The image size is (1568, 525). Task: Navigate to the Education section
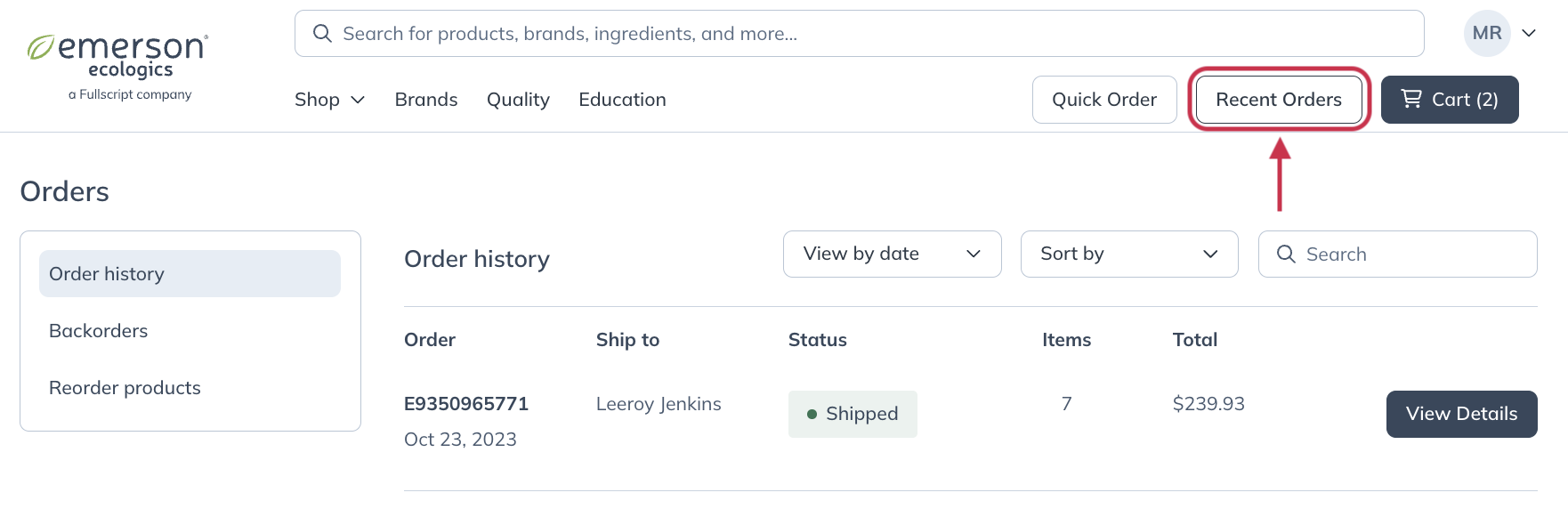(x=622, y=100)
